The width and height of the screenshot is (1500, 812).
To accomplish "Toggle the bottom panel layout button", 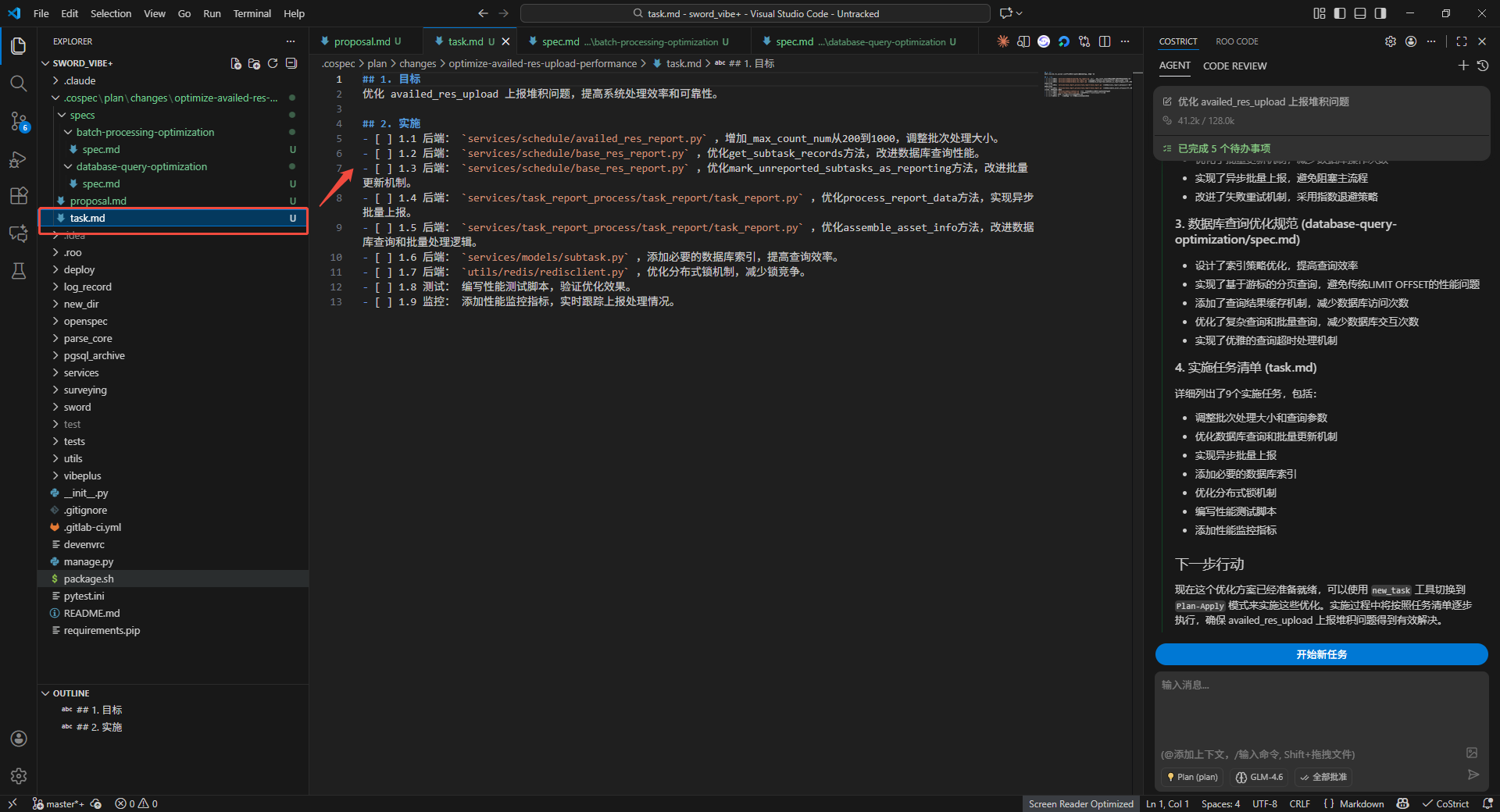I will [x=1360, y=13].
